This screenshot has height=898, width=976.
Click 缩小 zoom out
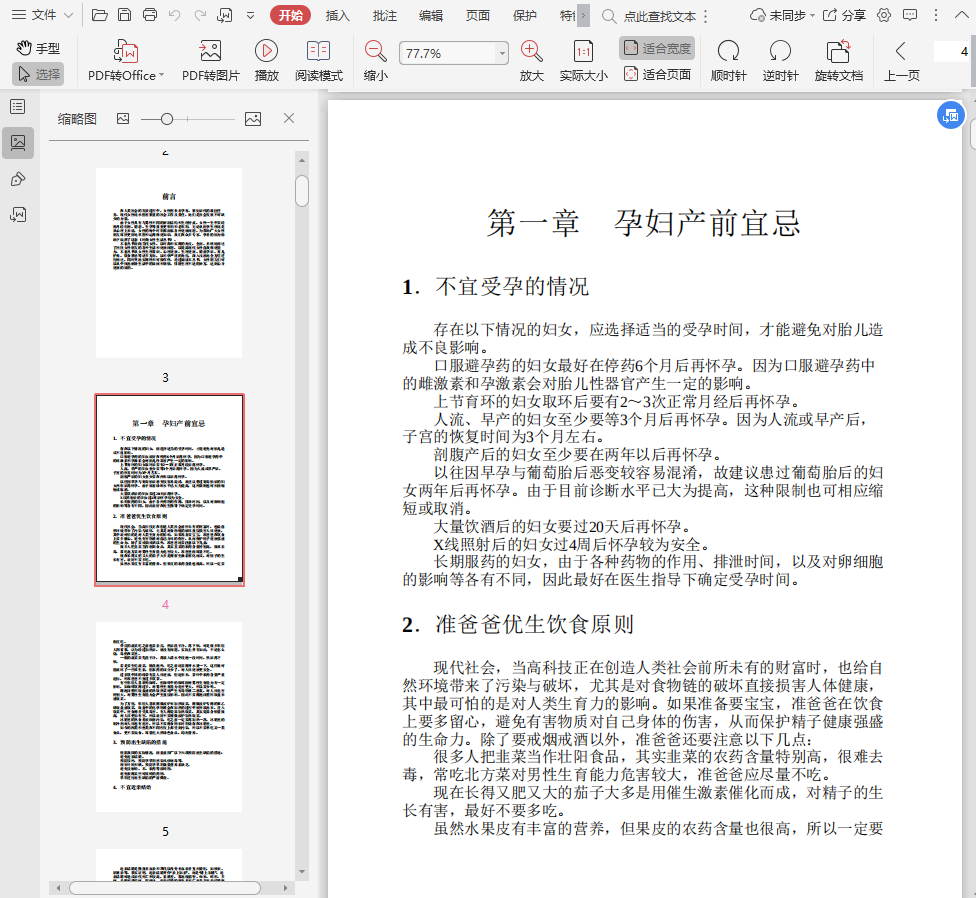[x=375, y=60]
